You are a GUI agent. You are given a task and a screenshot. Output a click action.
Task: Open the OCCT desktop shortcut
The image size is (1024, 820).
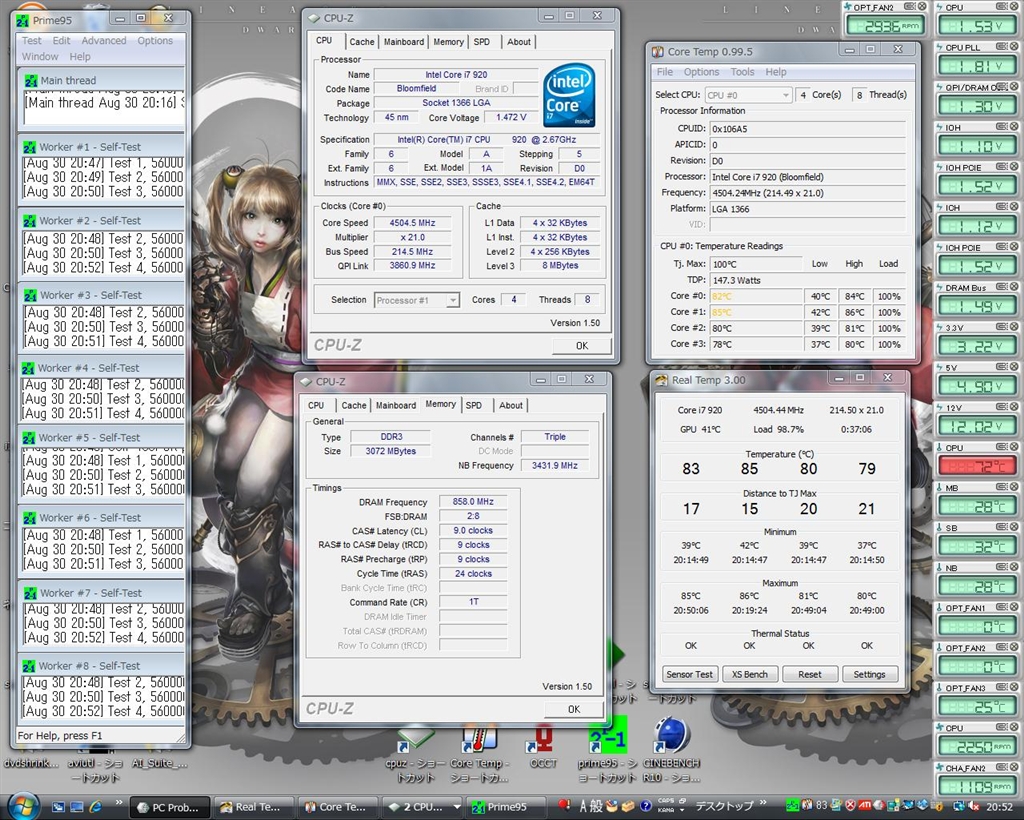tap(543, 740)
